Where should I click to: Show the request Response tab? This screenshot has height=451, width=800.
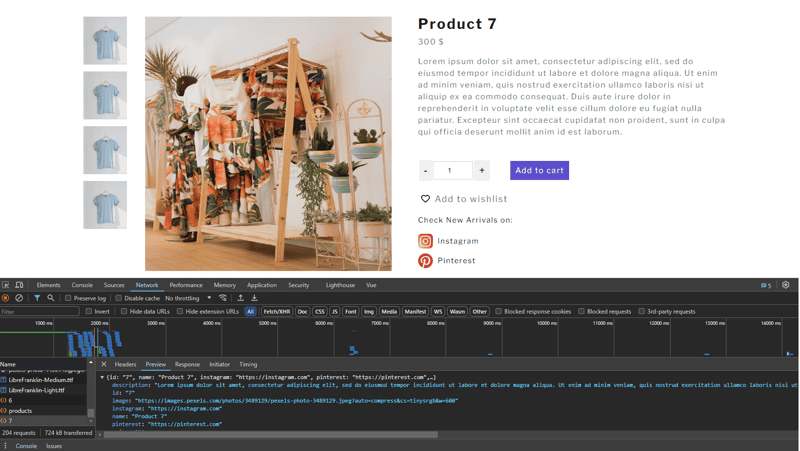point(187,364)
